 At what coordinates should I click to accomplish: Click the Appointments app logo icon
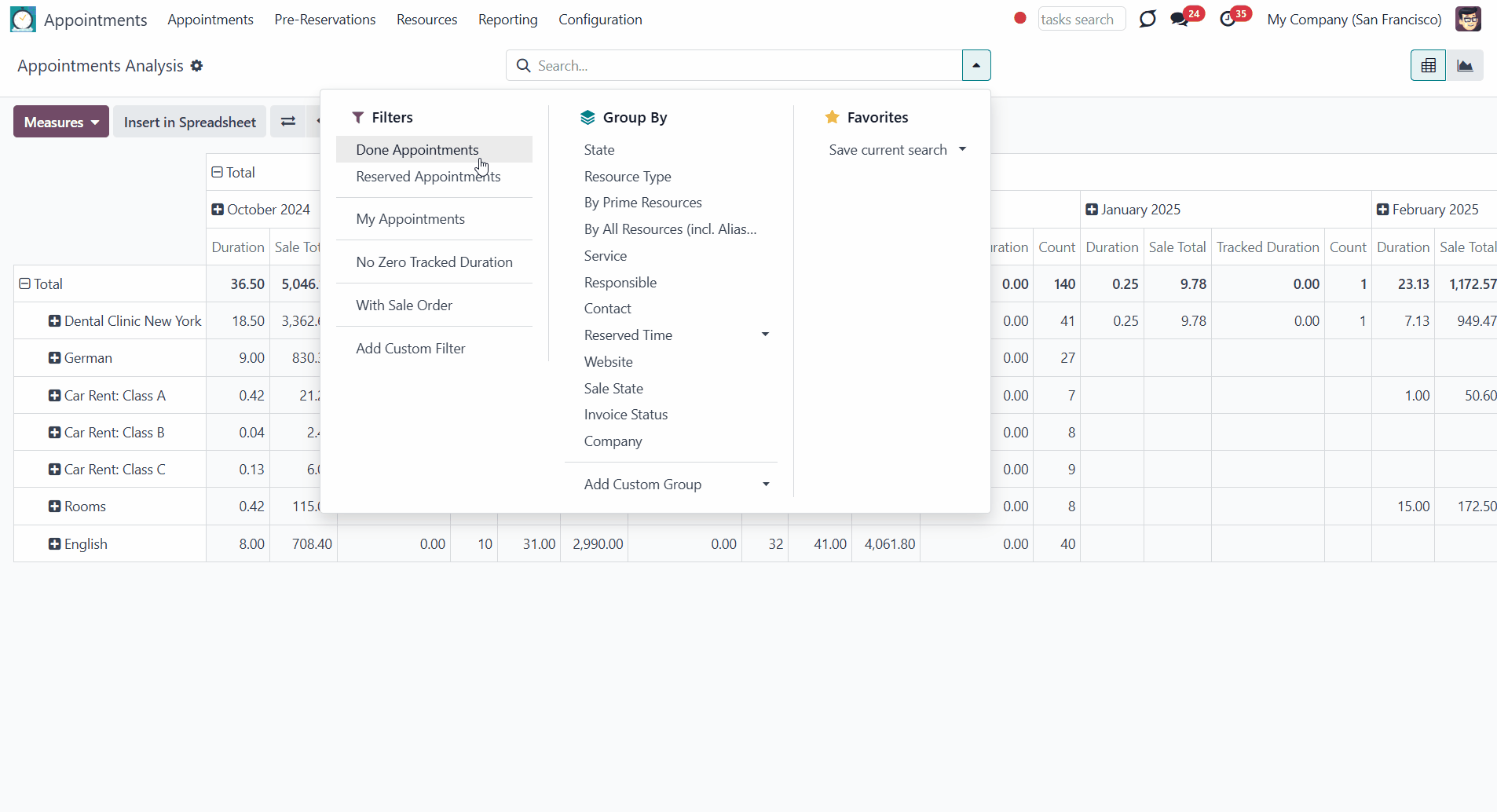coord(23,19)
